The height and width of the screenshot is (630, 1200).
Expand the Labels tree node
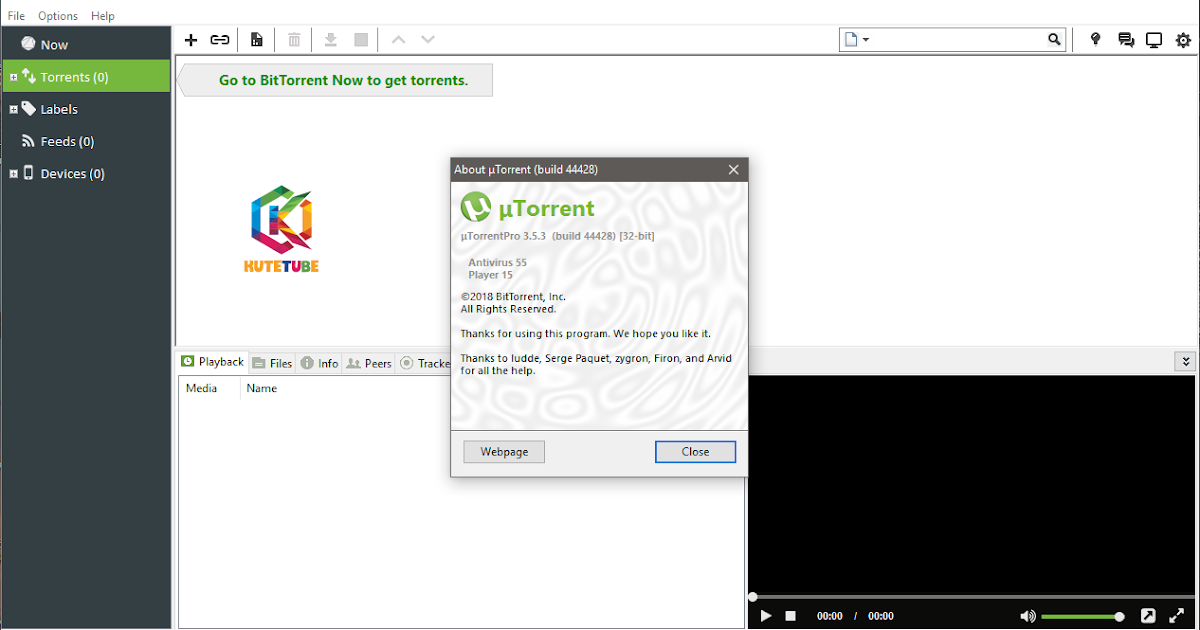(13, 109)
